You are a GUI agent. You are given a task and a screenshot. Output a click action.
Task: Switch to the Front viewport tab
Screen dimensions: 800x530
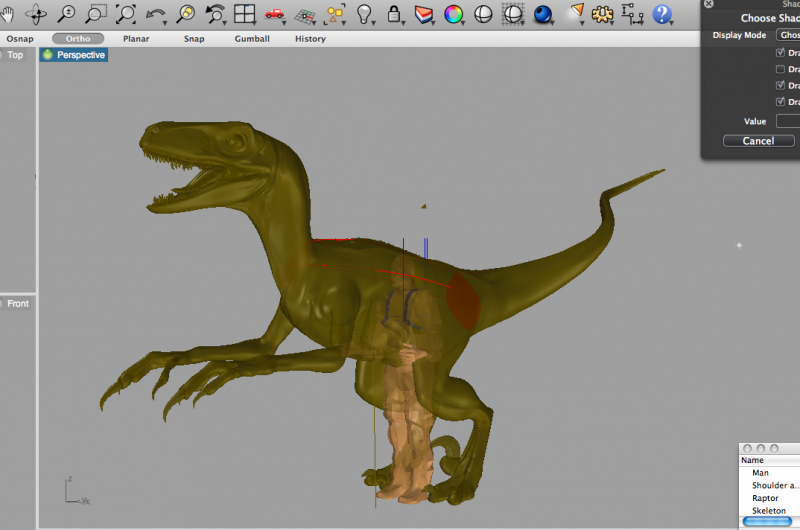[x=18, y=304]
